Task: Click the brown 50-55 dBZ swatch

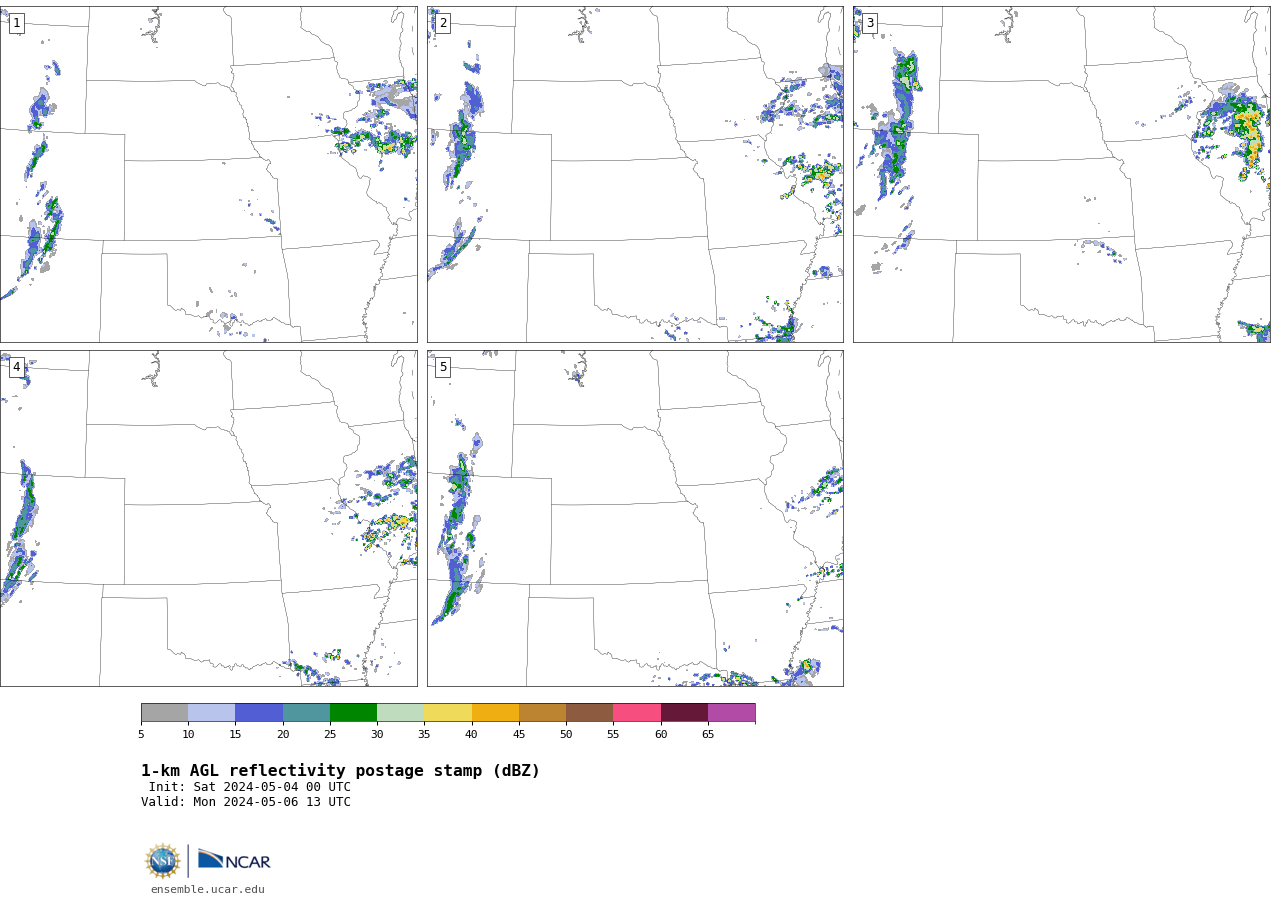Action: pos(589,713)
